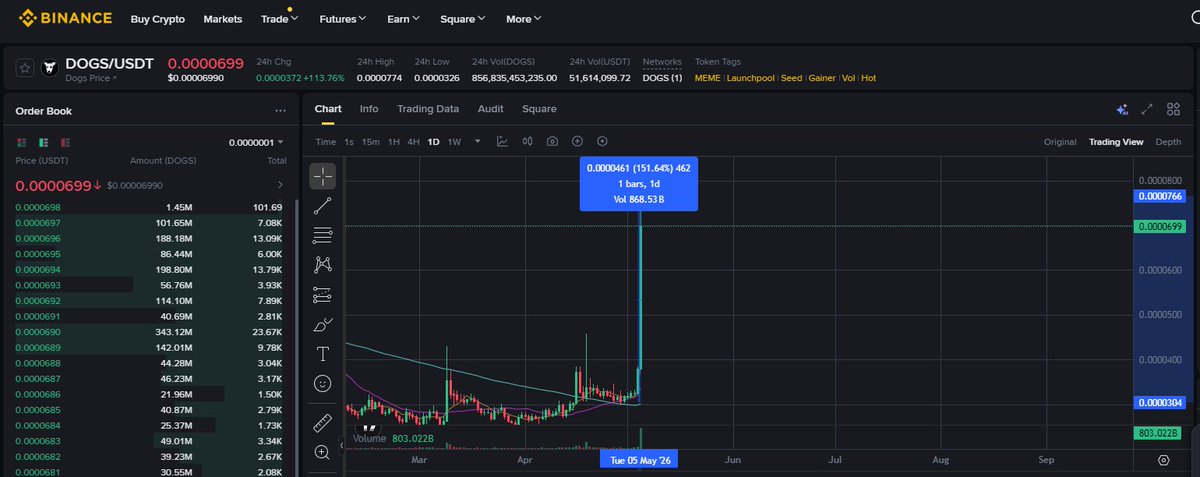Switch chart to Original view
Viewport: 1200px width, 477px height.
[1060, 142]
